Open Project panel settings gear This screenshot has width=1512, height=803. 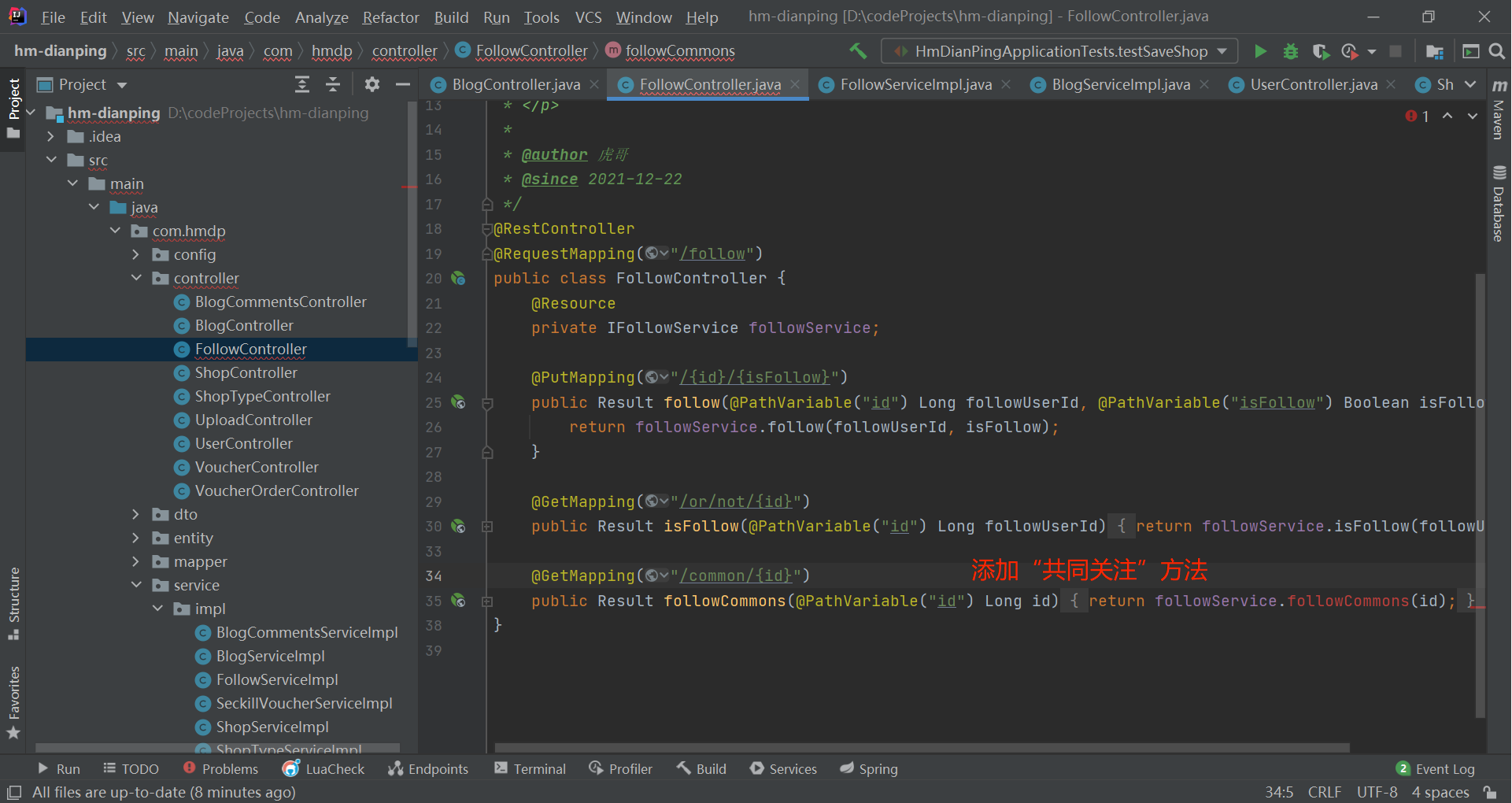point(372,84)
